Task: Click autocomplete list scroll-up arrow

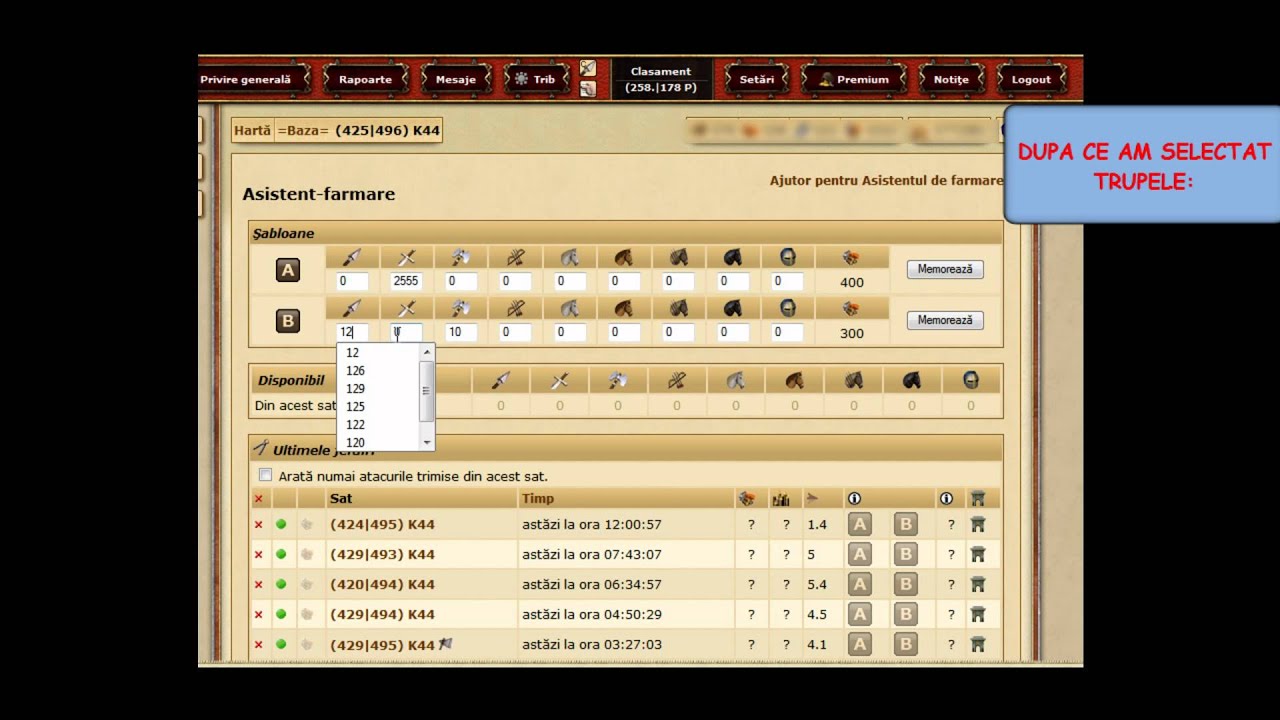Action: 427,352
